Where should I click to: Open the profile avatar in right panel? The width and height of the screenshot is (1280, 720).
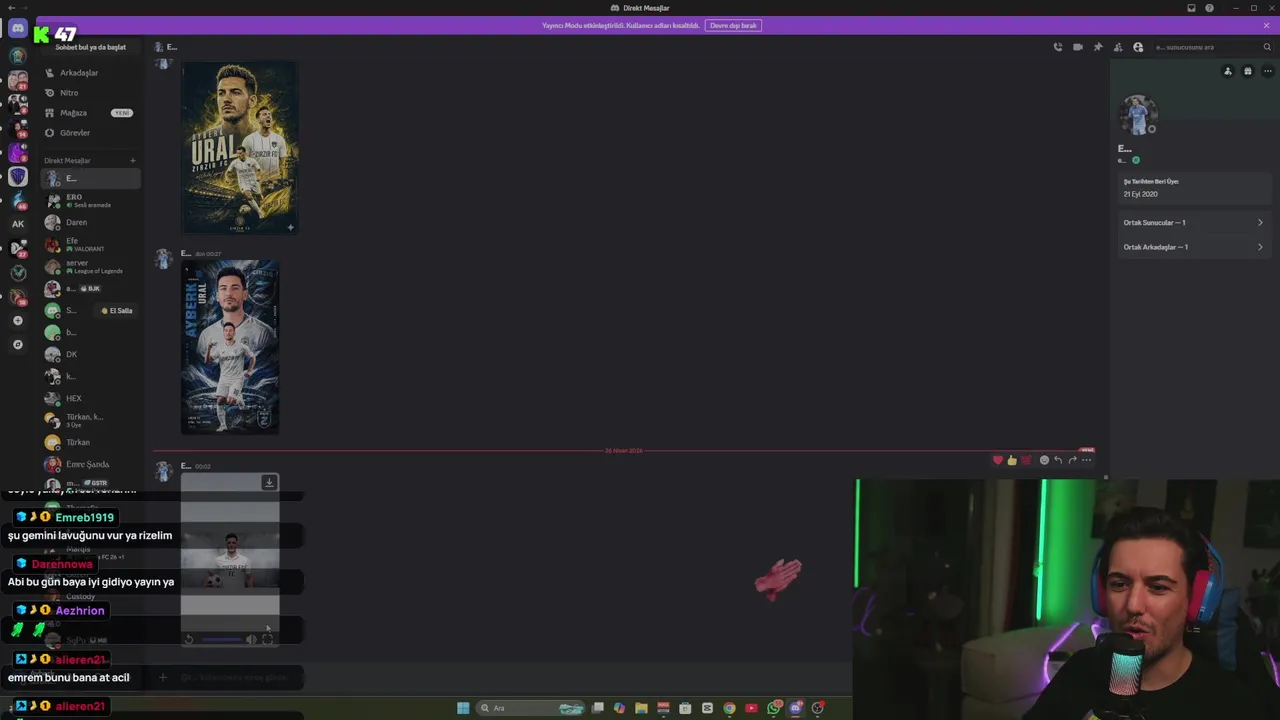tap(1137, 115)
